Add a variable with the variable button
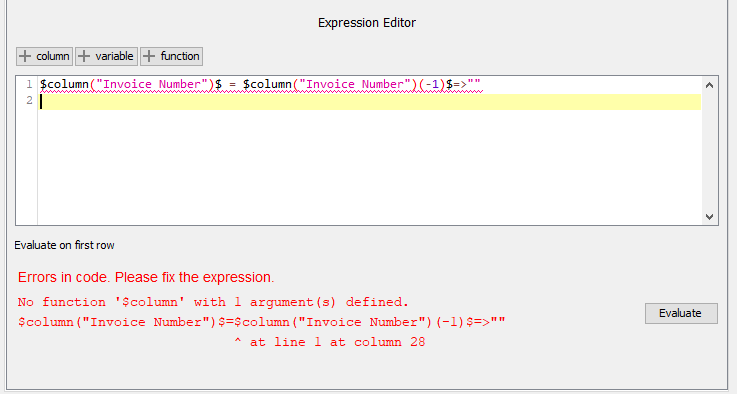 [106, 56]
